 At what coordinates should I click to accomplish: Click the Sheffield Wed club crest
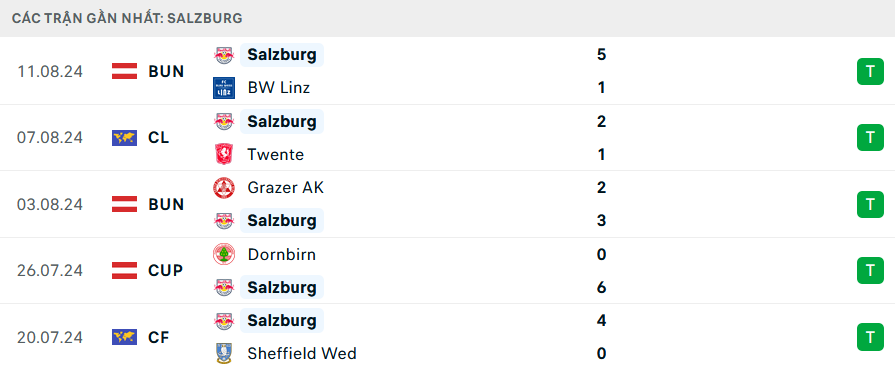pos(224,354)
